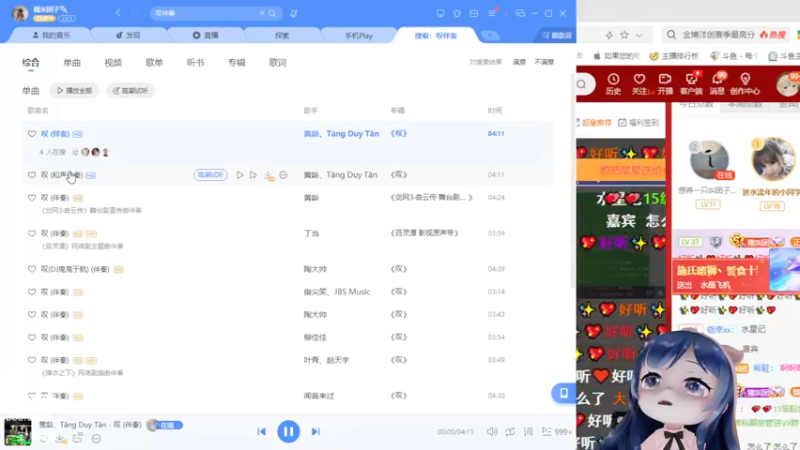Click the plus button next to the search tab
800x450 pixels.
[490, 35]
